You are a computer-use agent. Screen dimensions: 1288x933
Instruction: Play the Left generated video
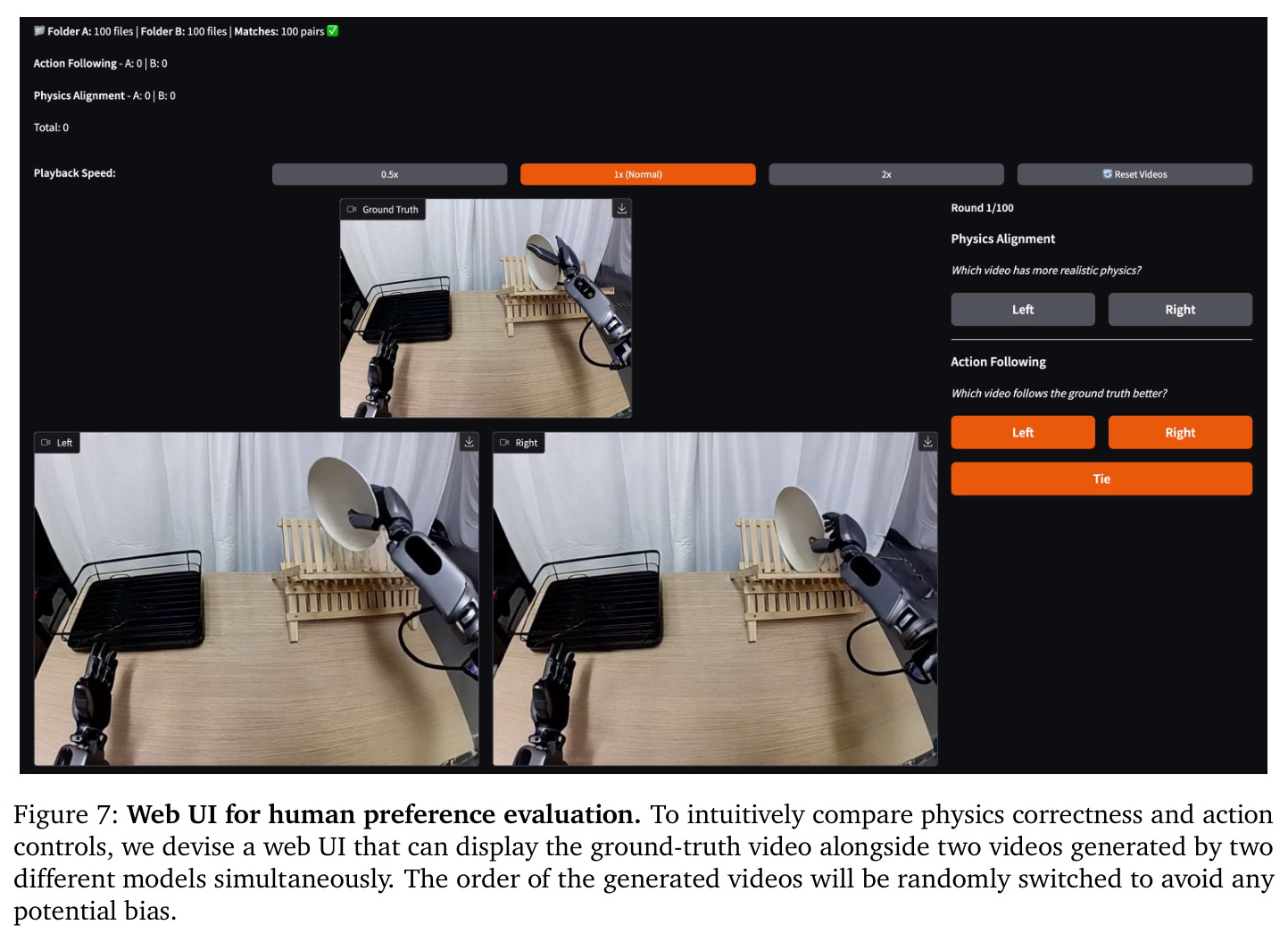tap(256, 599)
